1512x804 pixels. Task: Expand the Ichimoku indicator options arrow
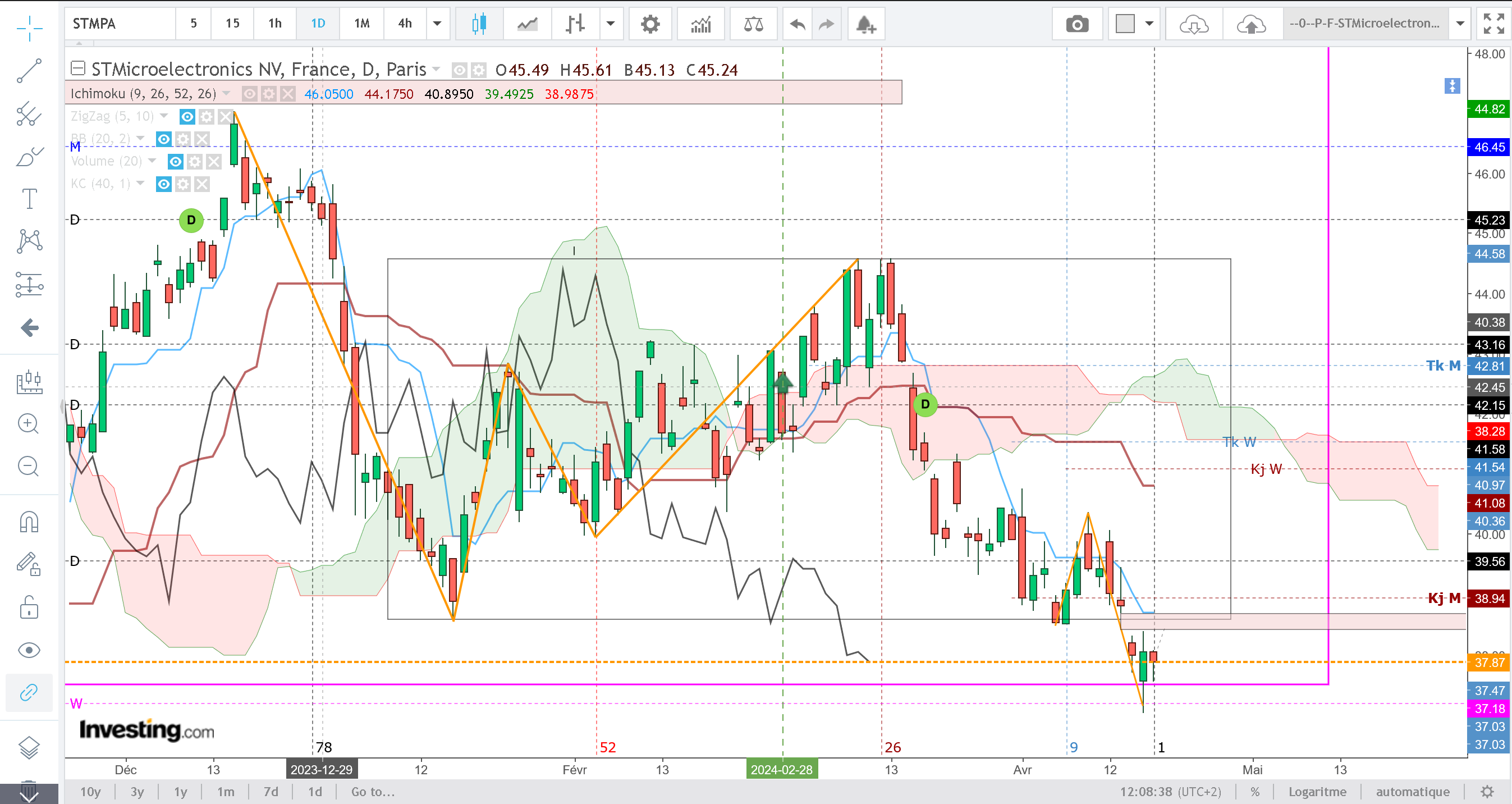pos(227,93)
